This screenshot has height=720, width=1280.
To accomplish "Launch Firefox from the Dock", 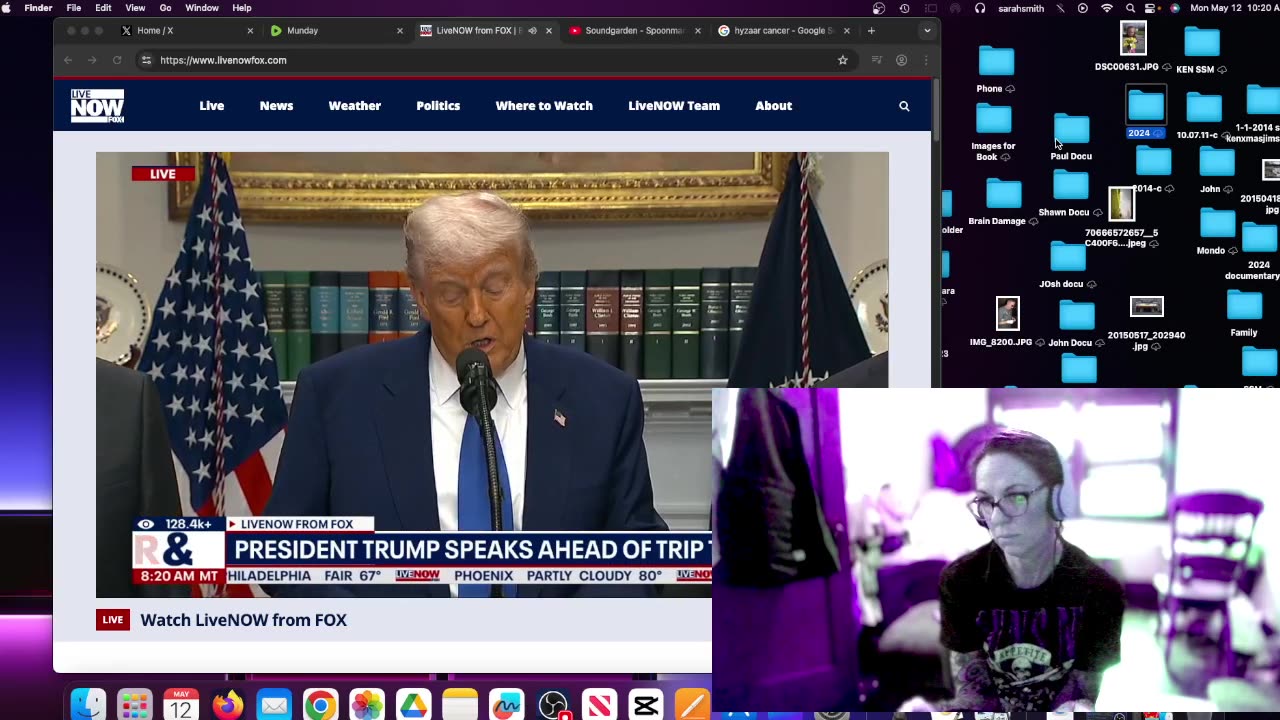I will point(227,705).
